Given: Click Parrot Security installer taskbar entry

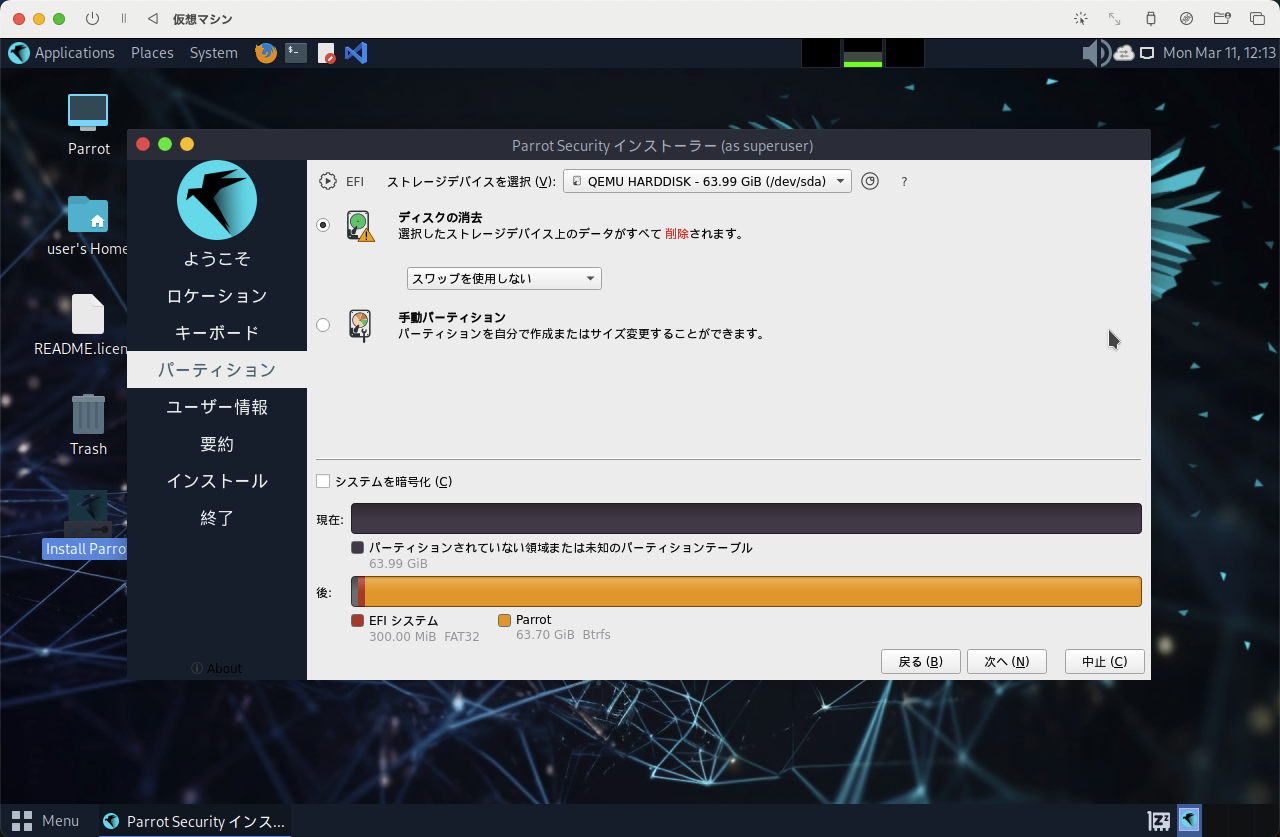Looking at the screenshot, I should click(195, 821).
